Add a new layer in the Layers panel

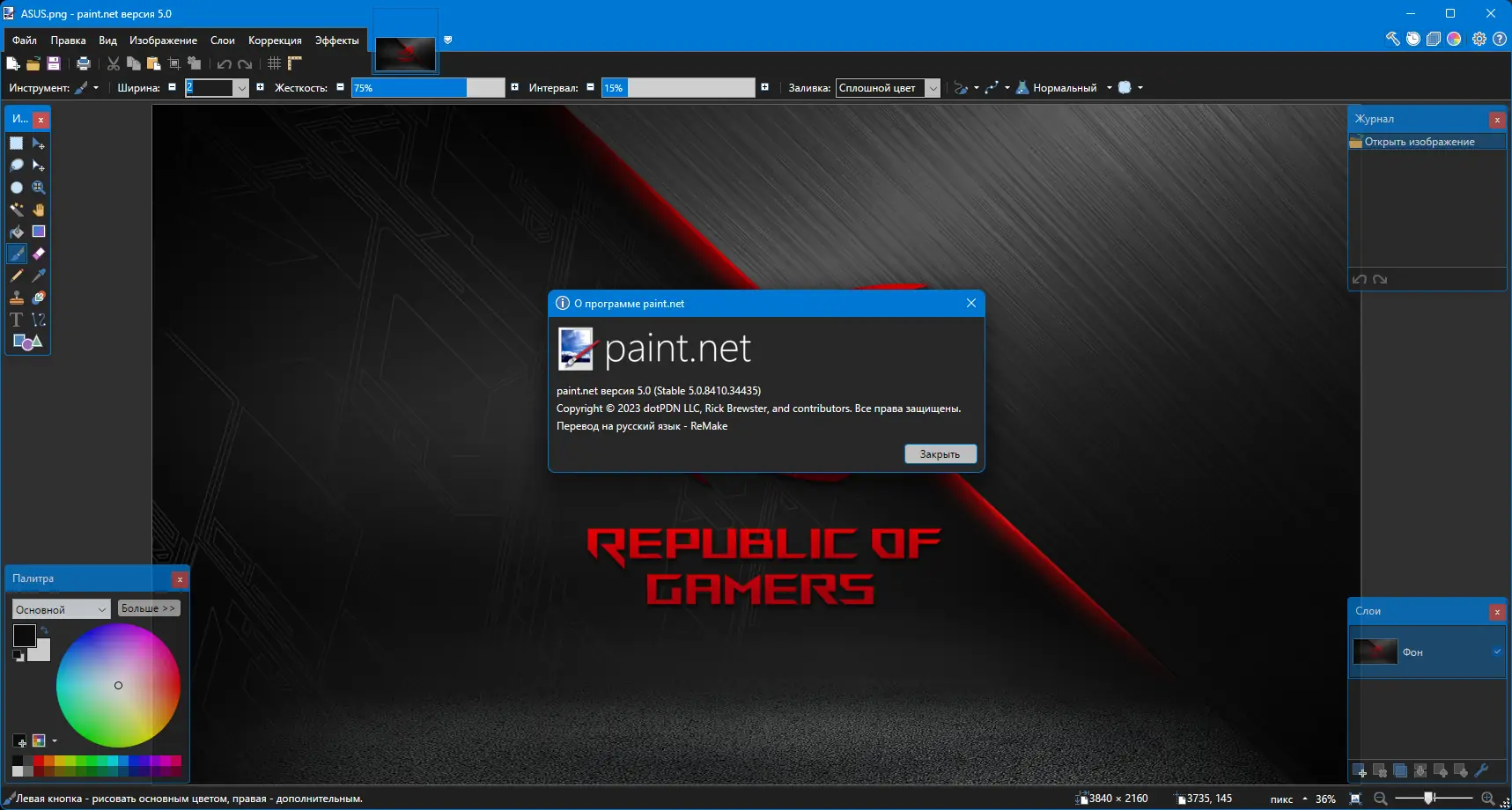[1359, 770]
